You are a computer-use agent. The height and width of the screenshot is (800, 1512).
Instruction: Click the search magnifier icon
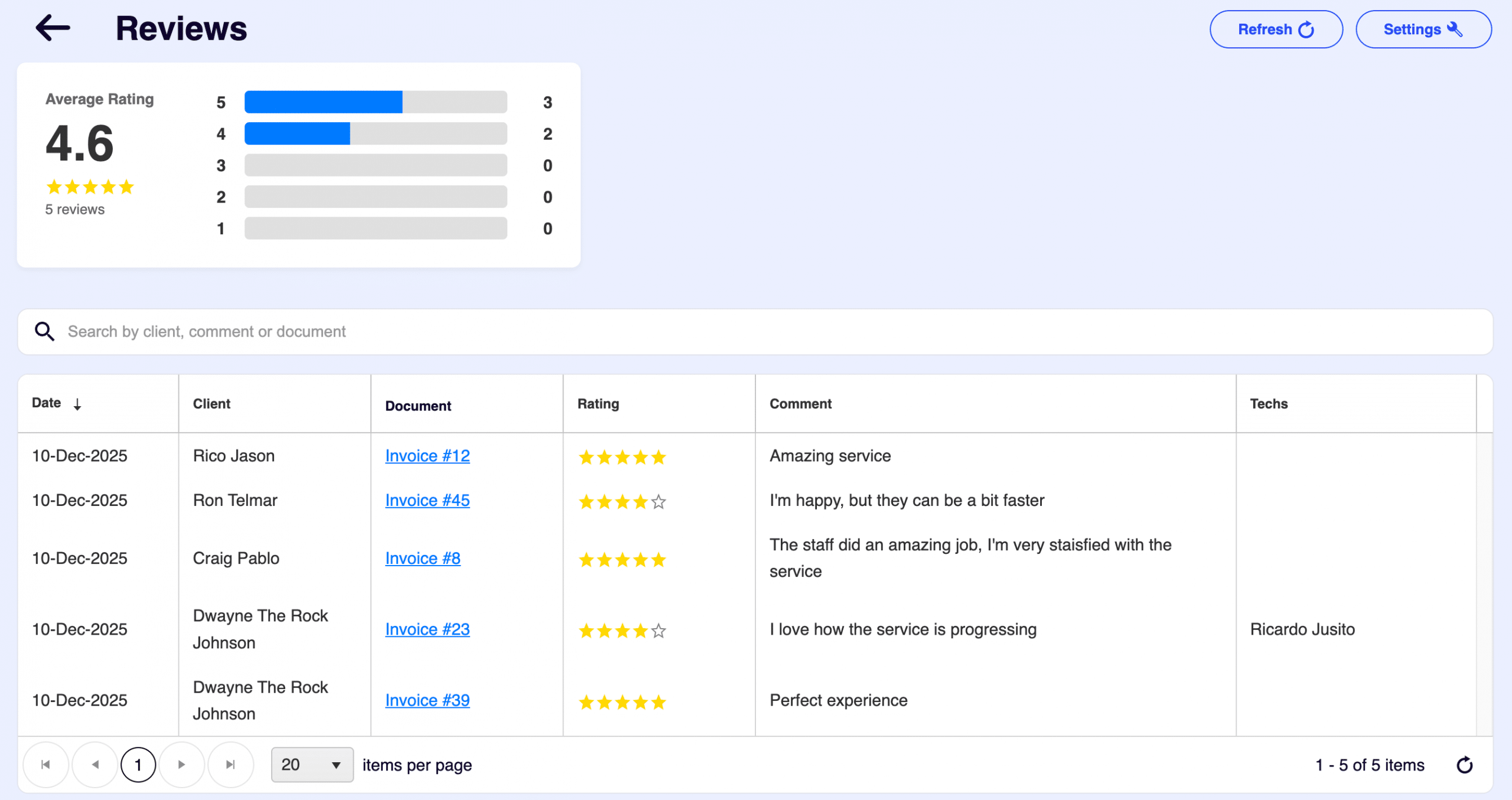point(44,332)
